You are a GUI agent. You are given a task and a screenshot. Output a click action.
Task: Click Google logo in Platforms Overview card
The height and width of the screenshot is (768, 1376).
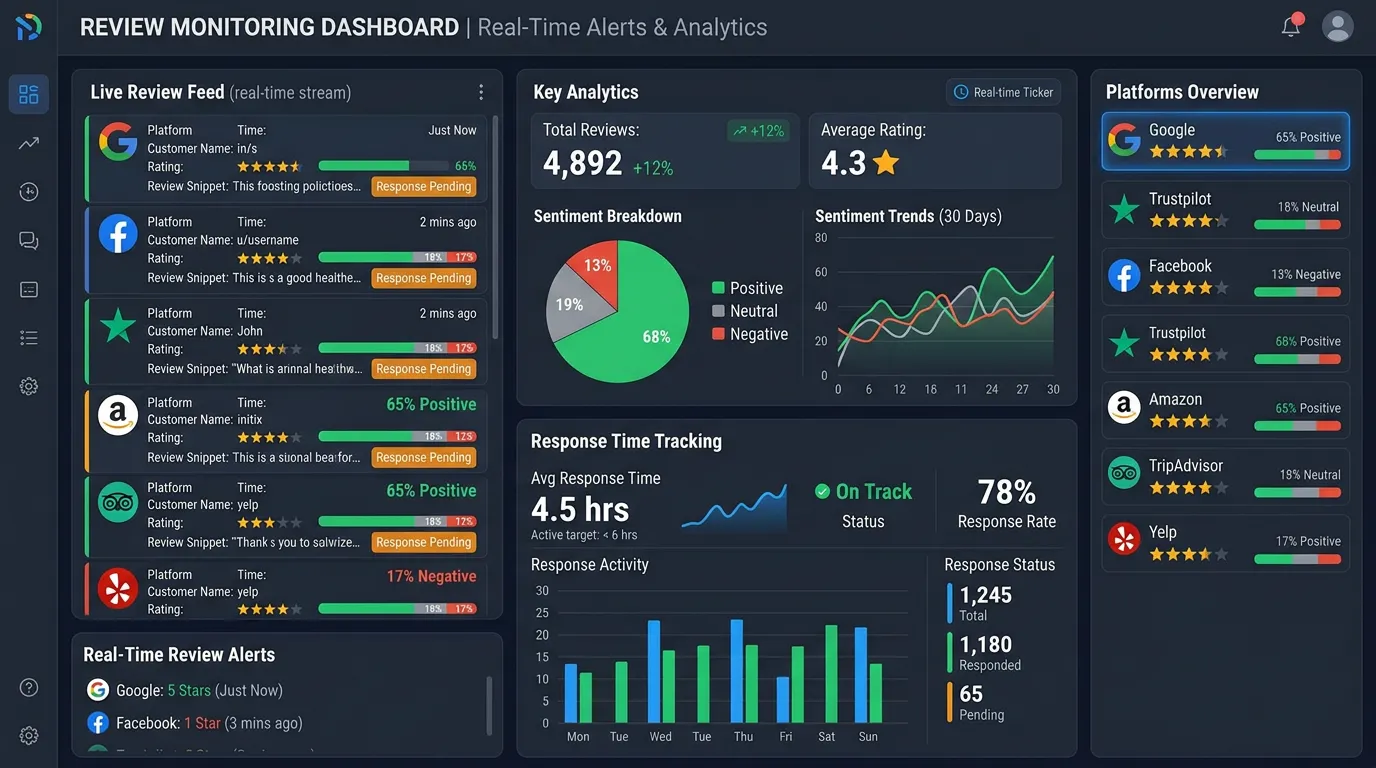tap(1125, 140)
